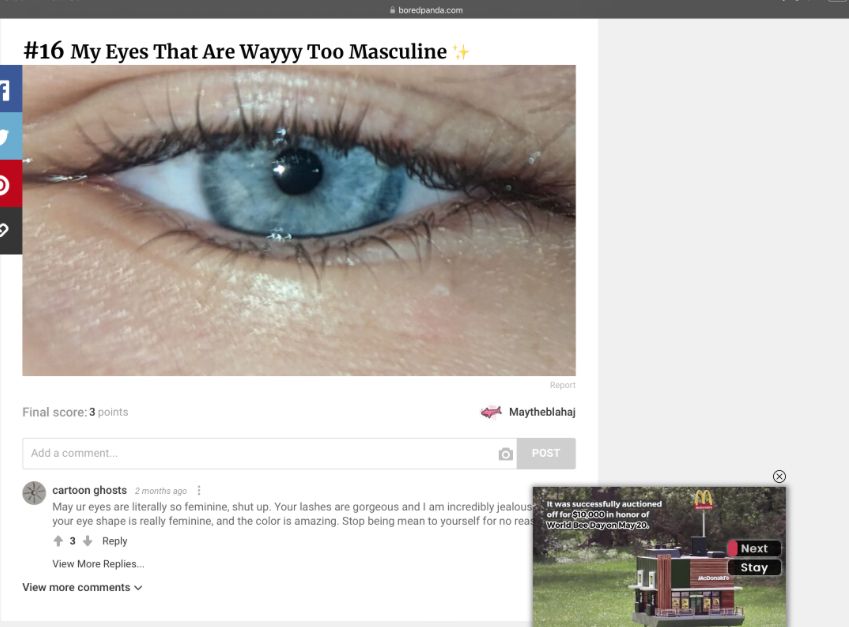Downvote cartoon ghosts' comment
The width and height of the screenshot is (849, 627).
87,541
